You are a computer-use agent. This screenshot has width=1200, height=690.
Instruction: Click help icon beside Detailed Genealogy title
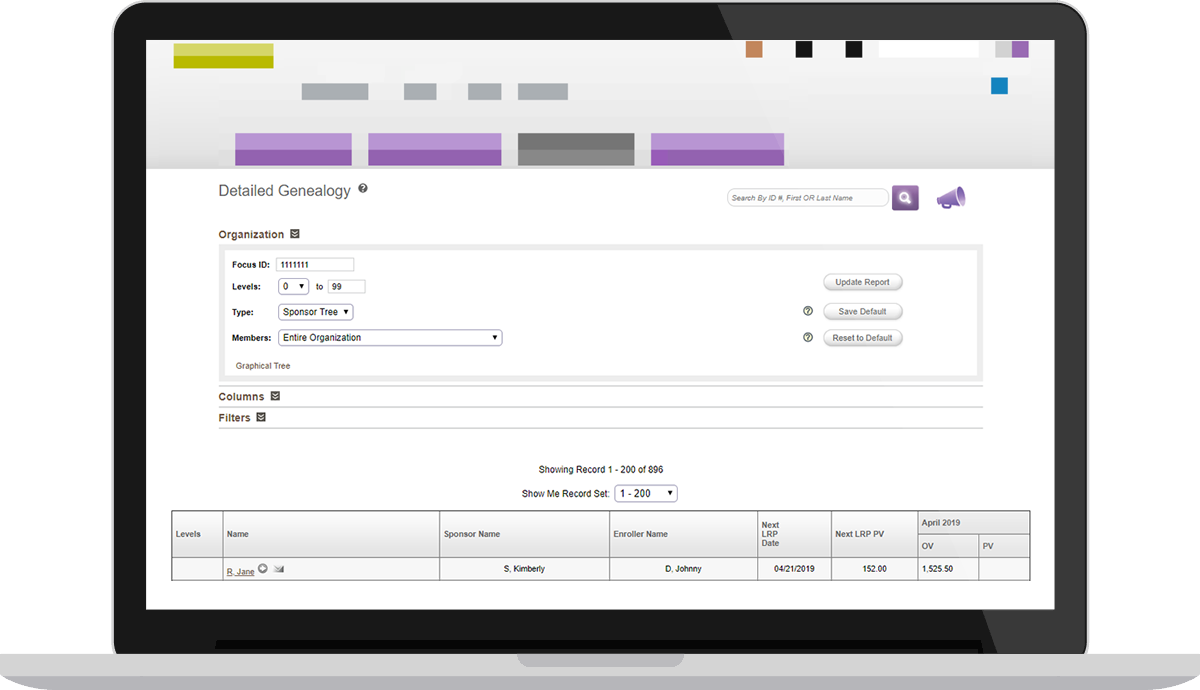pyautogui.click(x=363, y=188)
